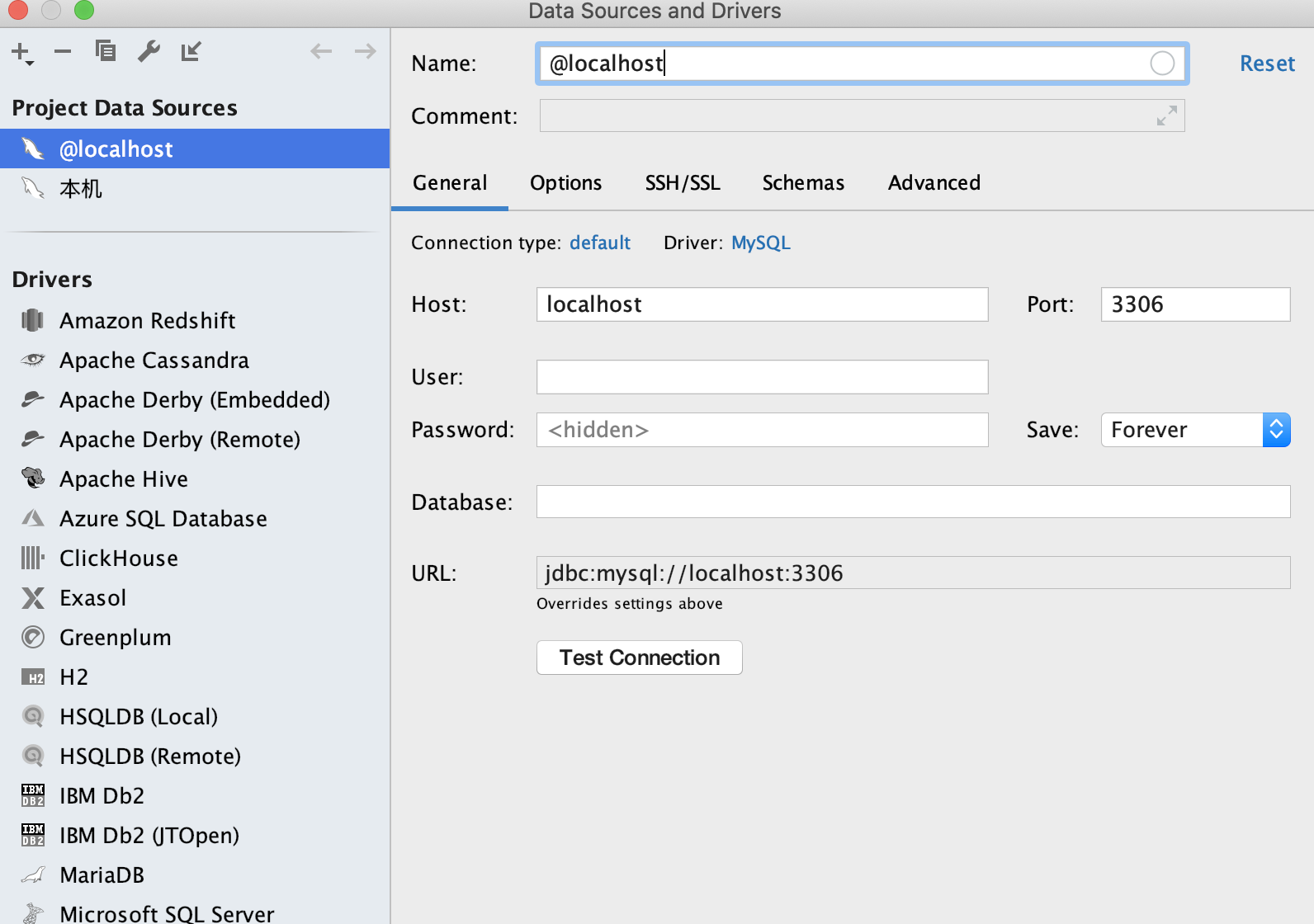Click the IBM Db2 (JTOpen) icon
This screenshot has height=924, width=1314.
point(33,835)
